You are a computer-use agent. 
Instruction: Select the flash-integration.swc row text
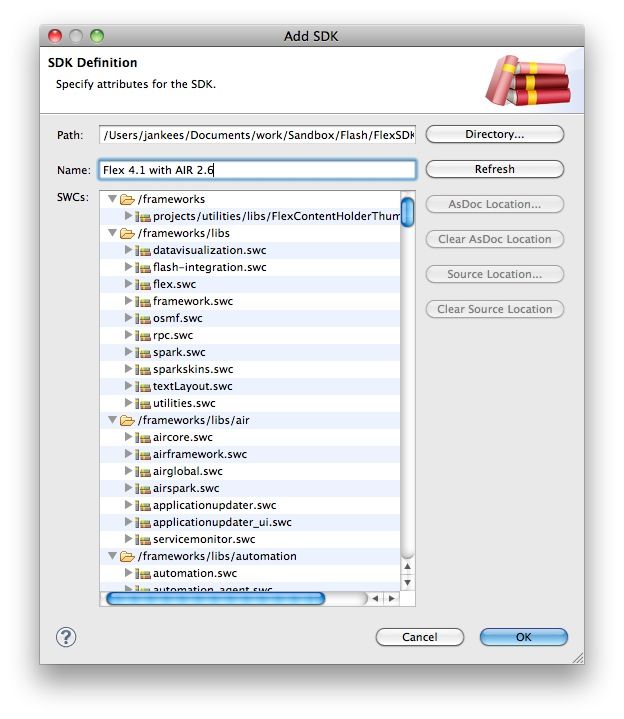point(210,267)
